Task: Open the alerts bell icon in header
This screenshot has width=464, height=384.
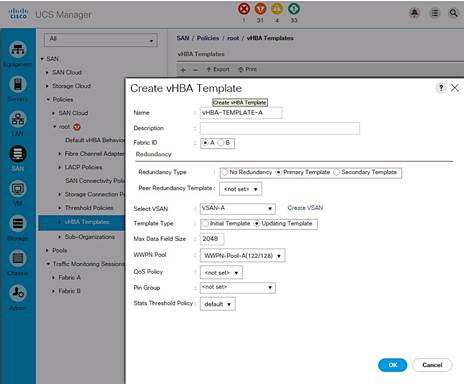Action: [414, 13]
